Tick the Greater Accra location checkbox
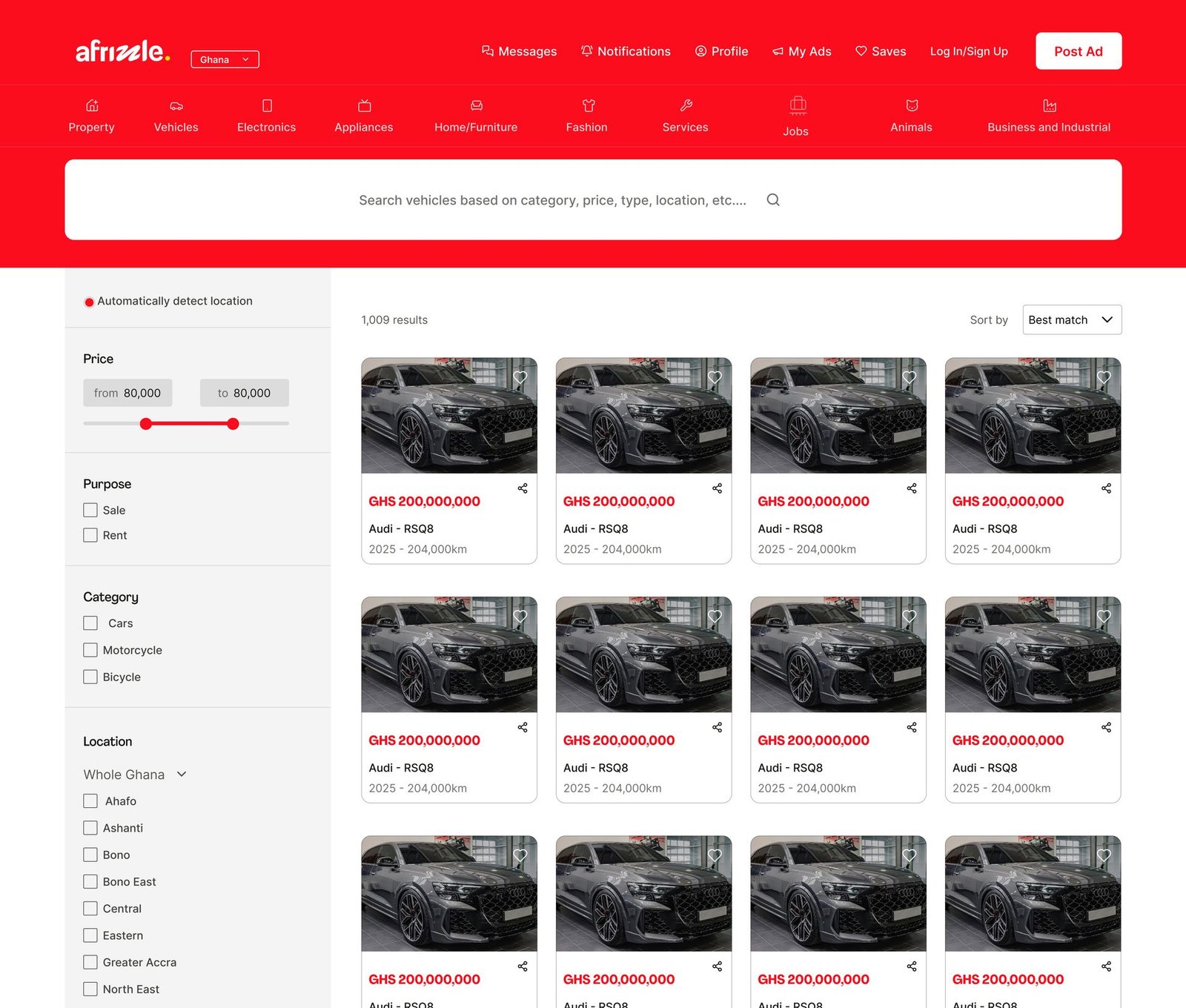 pyautogui.click(x=90, y=962)
